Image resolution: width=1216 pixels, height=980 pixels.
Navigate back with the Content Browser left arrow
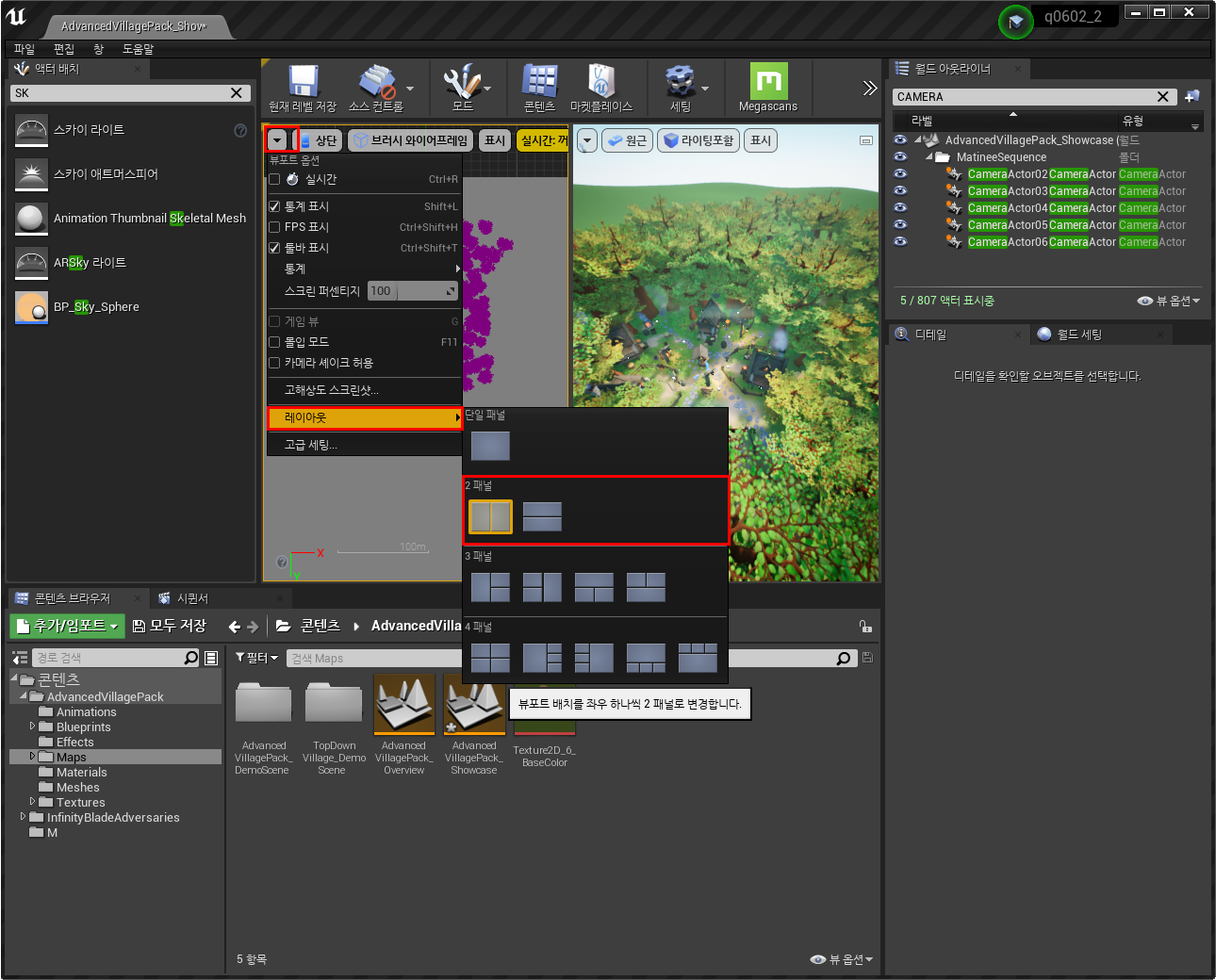(x=235, y=626)
